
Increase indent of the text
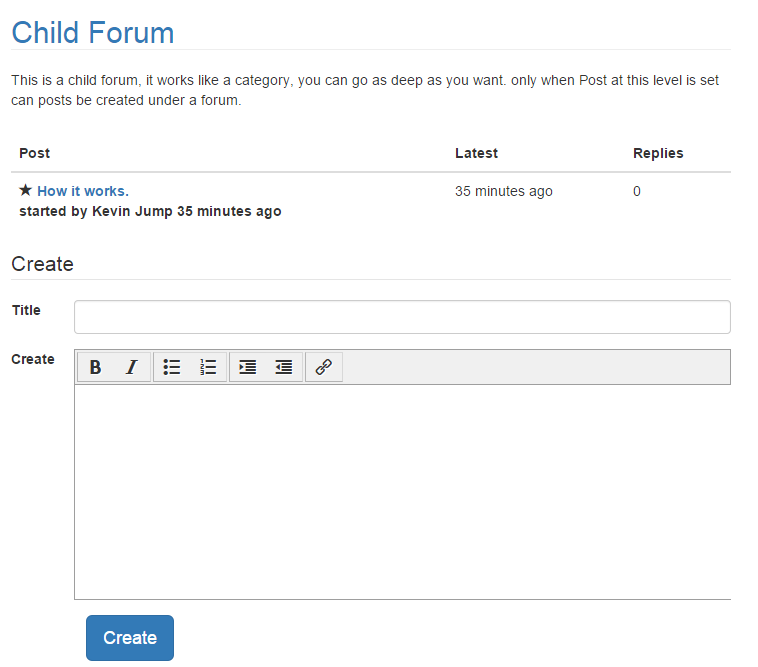(x=248, y=367)
